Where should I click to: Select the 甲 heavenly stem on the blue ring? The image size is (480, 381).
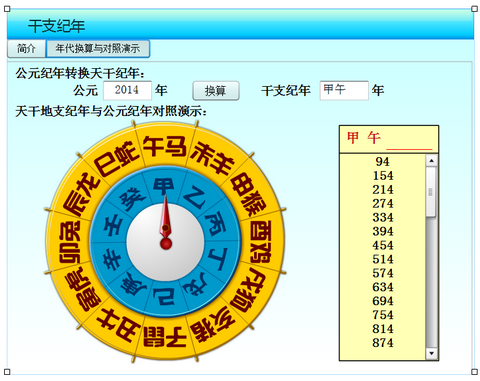click(164, 186)
